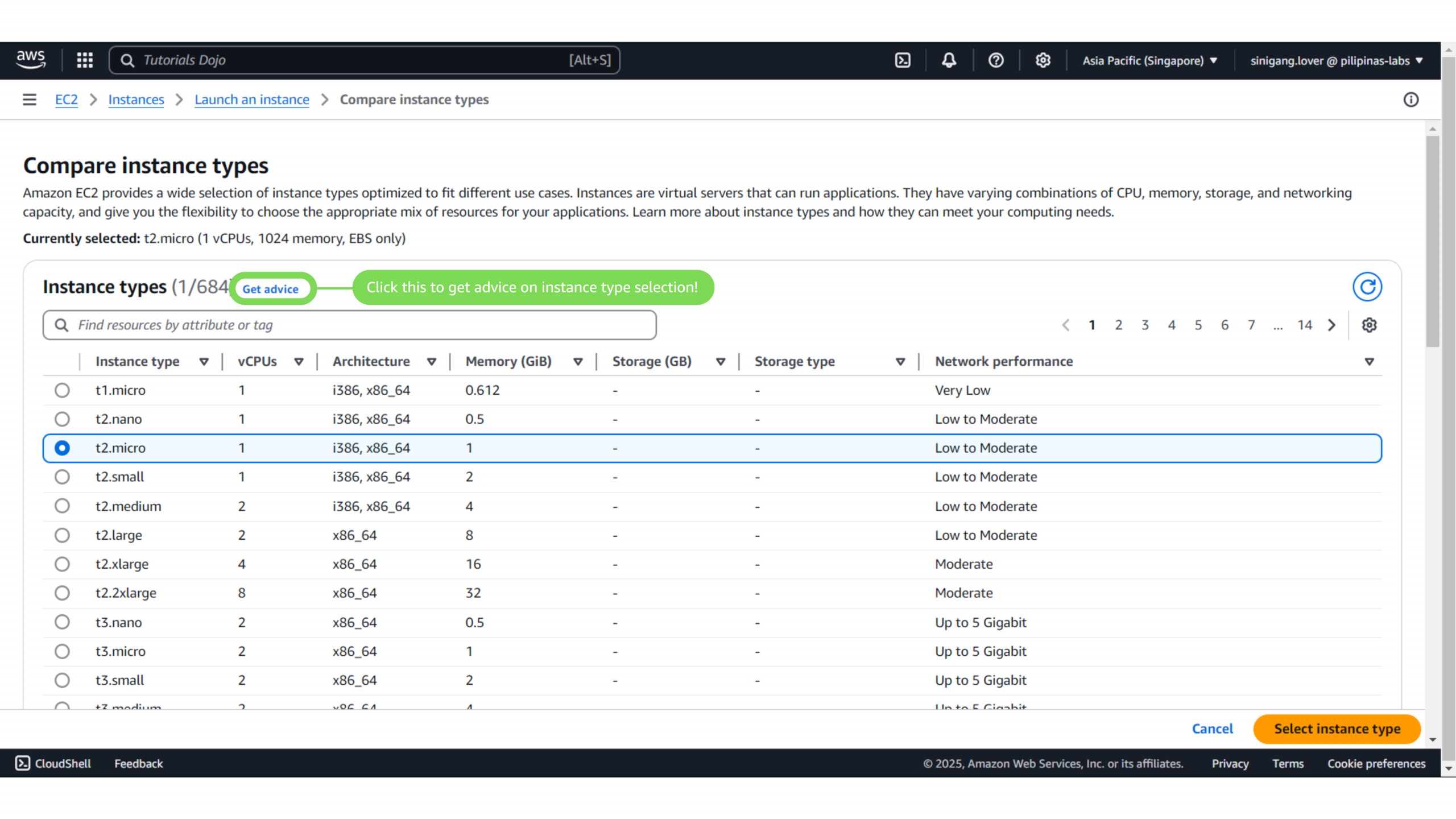This screenshot has height=819, width=1456.
Task: Expand Asia Pacific (Singapore) region dropdown
Action: (1149, 60)
